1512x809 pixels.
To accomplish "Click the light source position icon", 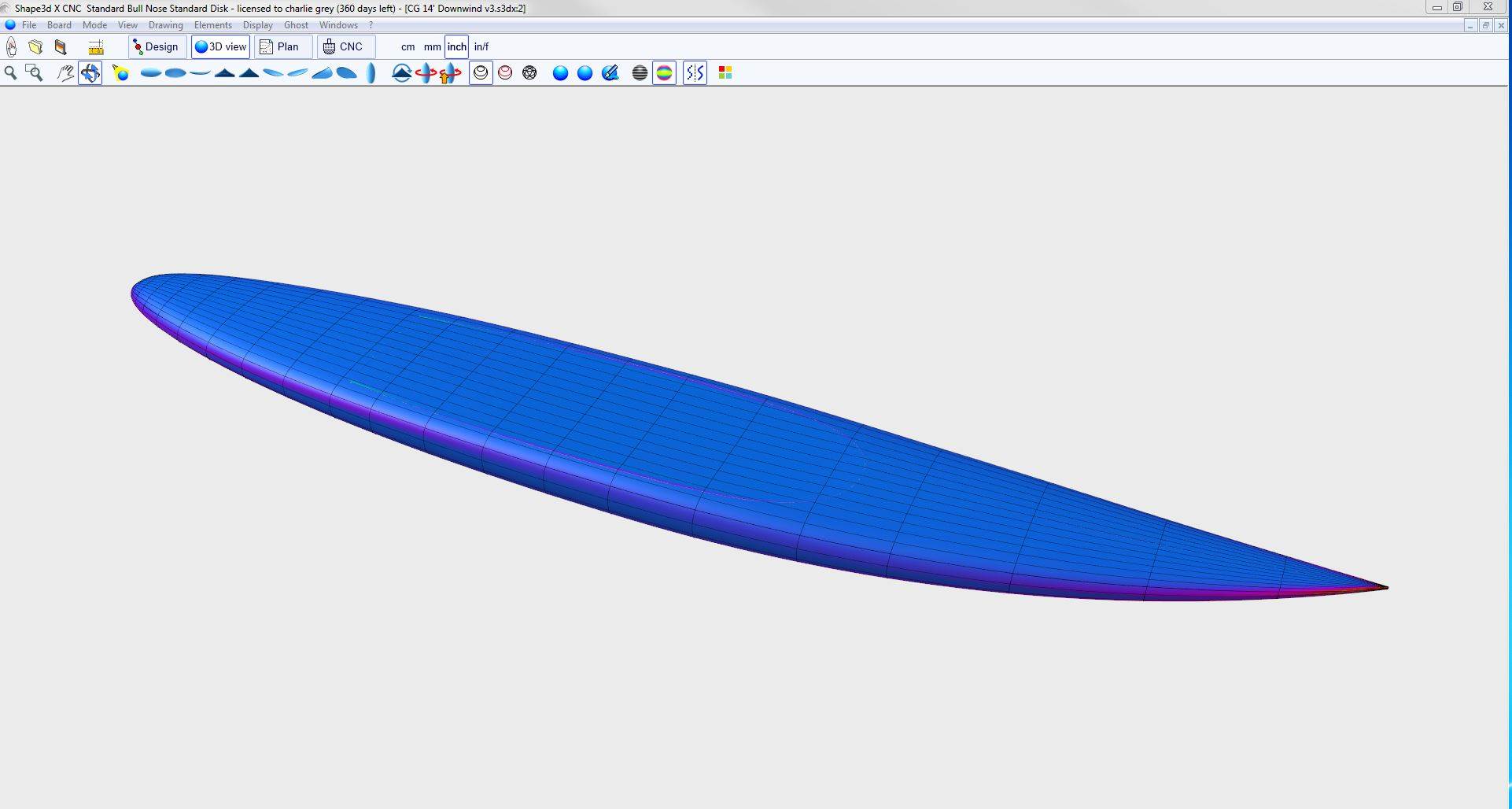I will [x=120, y=73].
